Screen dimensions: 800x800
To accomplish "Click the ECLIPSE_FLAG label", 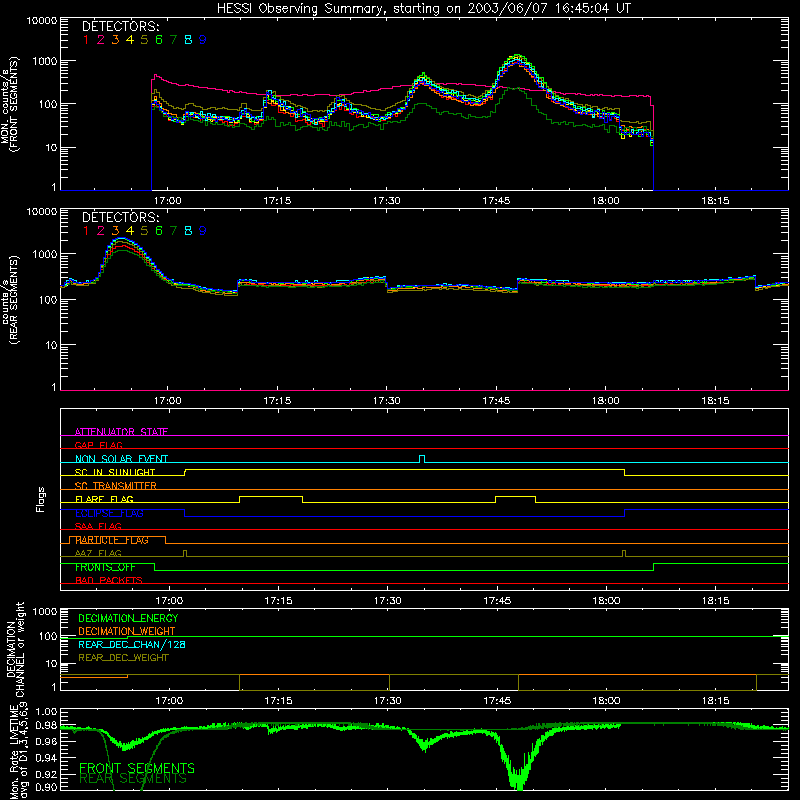I will pos(109,513).
